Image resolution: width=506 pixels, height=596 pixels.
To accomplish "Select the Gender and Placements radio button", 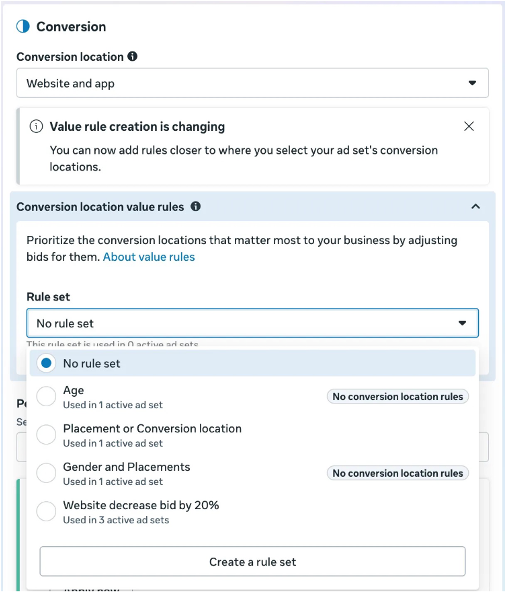I will tap(46, 473).
